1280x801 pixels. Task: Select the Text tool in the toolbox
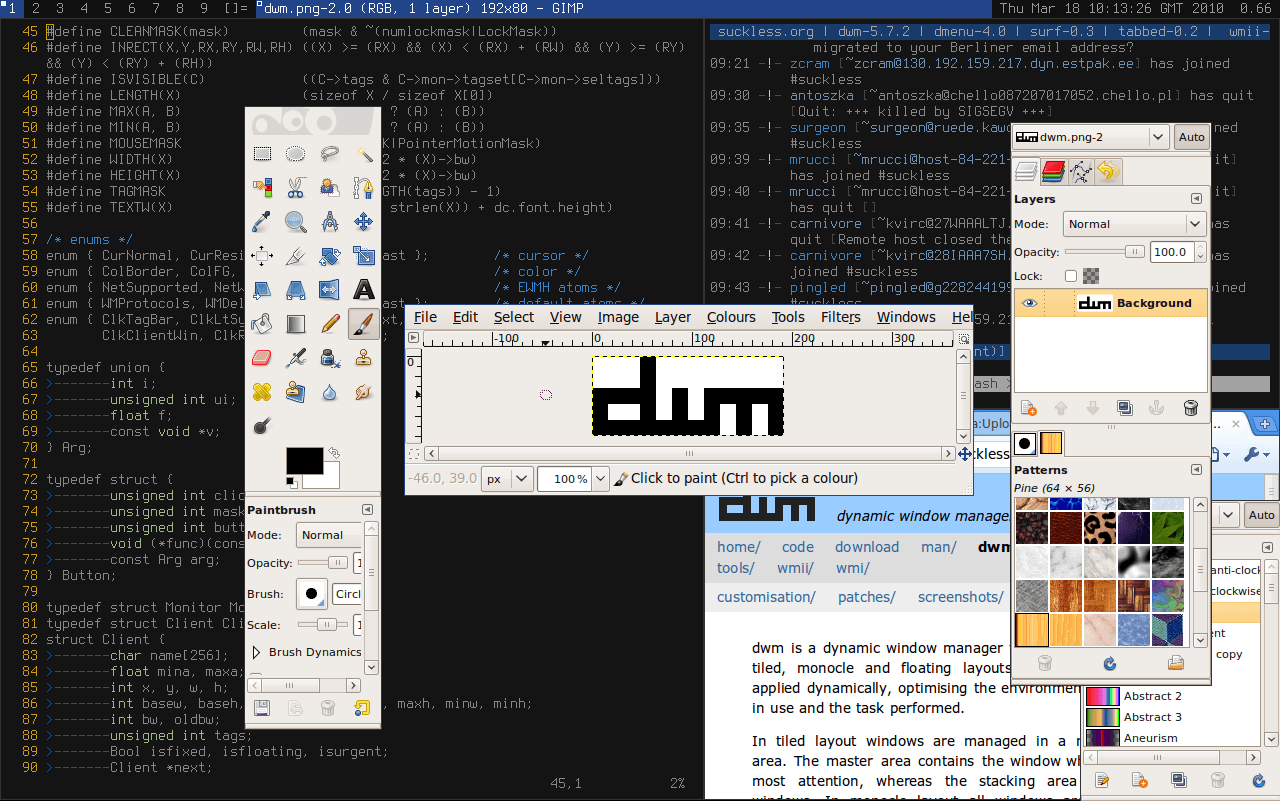point(364,290)
